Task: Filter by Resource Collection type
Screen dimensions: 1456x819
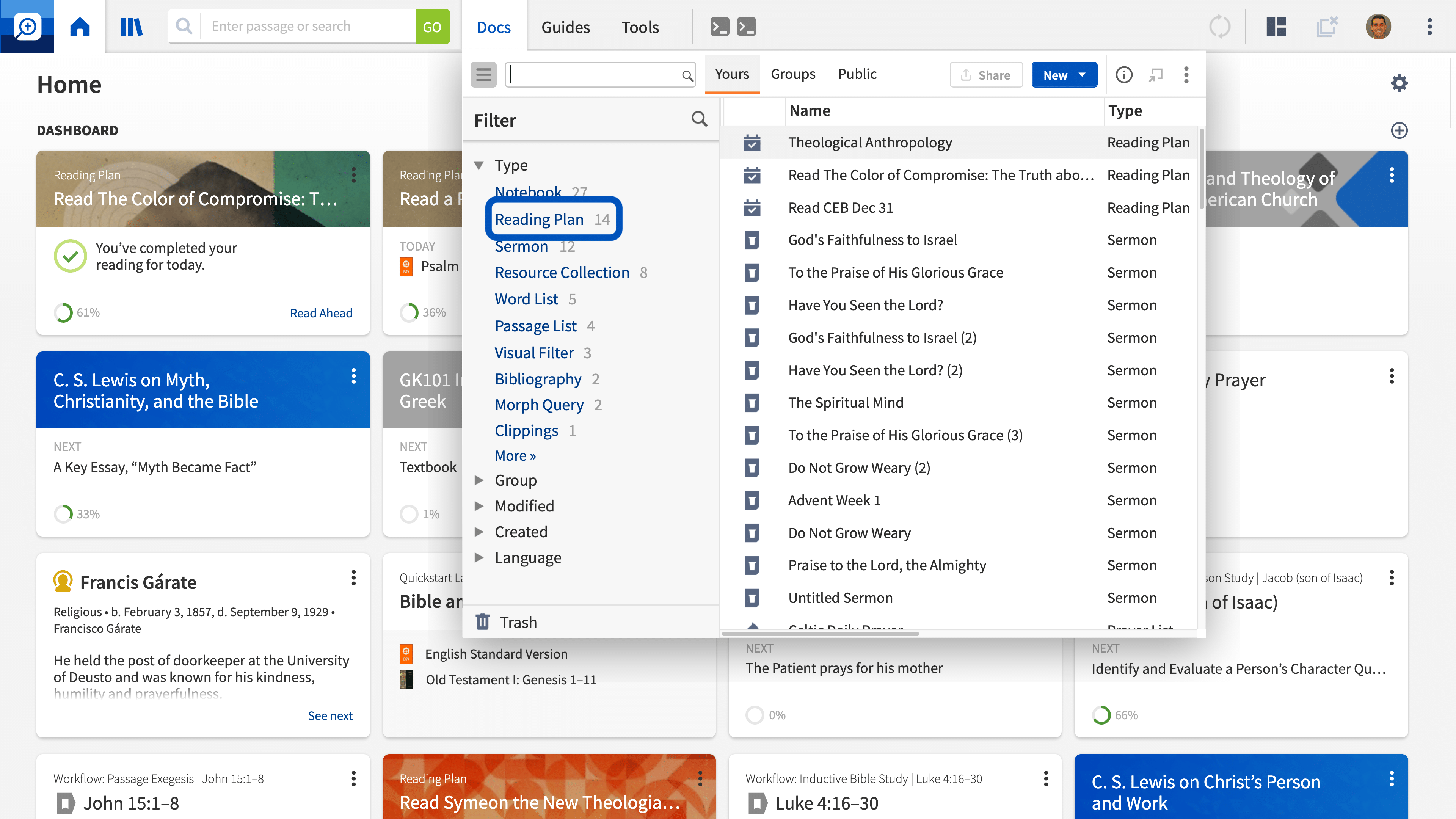Action: point(562,273)
